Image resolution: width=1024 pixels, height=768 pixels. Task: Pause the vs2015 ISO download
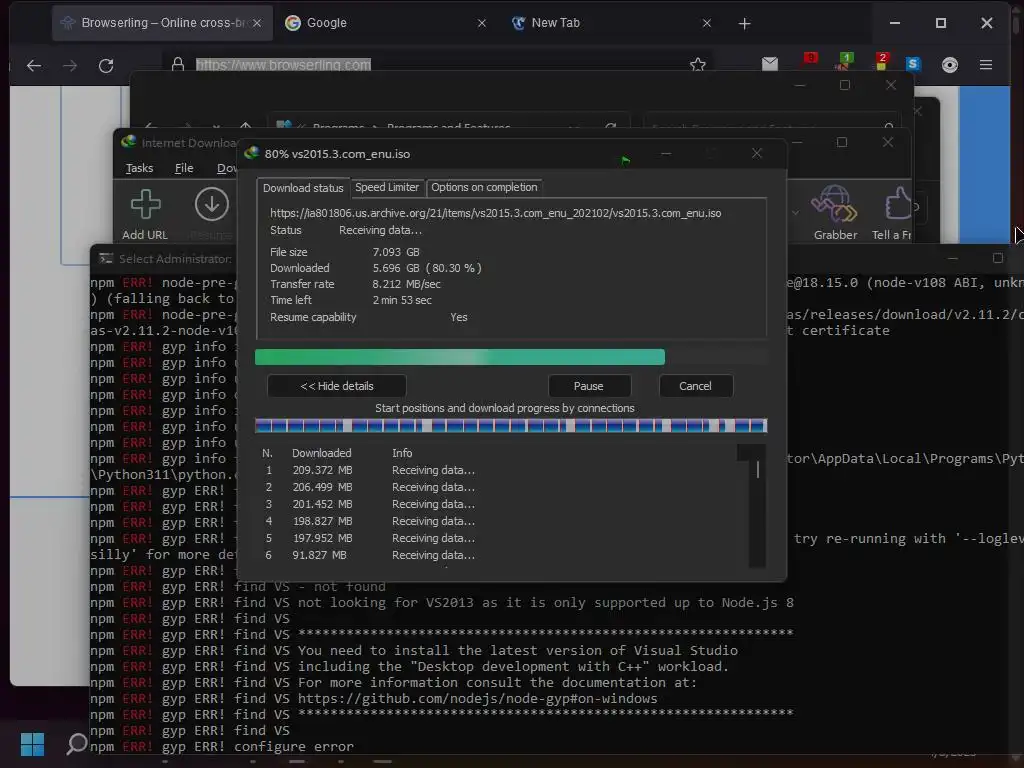tap(588, 386)
